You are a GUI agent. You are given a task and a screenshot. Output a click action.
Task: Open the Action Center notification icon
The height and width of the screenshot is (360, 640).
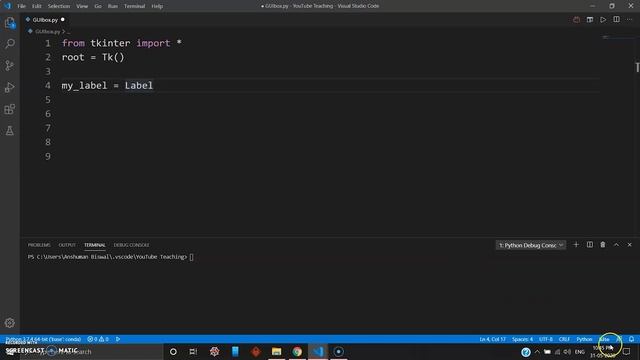click(627, 352)
